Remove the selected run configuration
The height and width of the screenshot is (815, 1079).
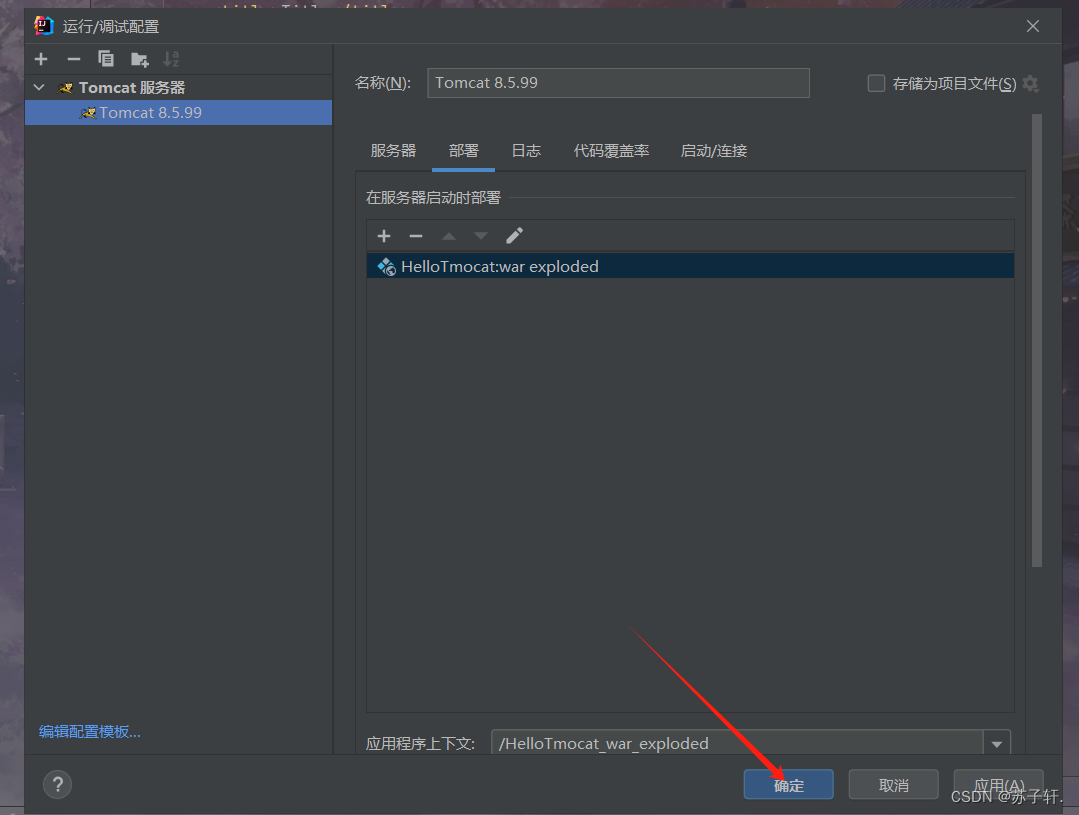click(74, 59)
